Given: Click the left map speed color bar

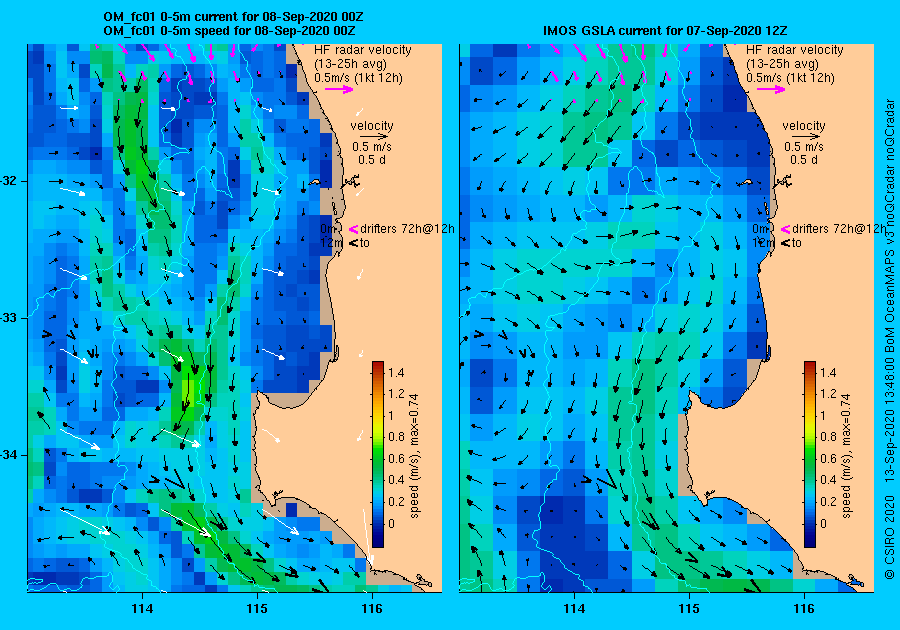Looking at the screenshot, I should (x=378, y=454).
